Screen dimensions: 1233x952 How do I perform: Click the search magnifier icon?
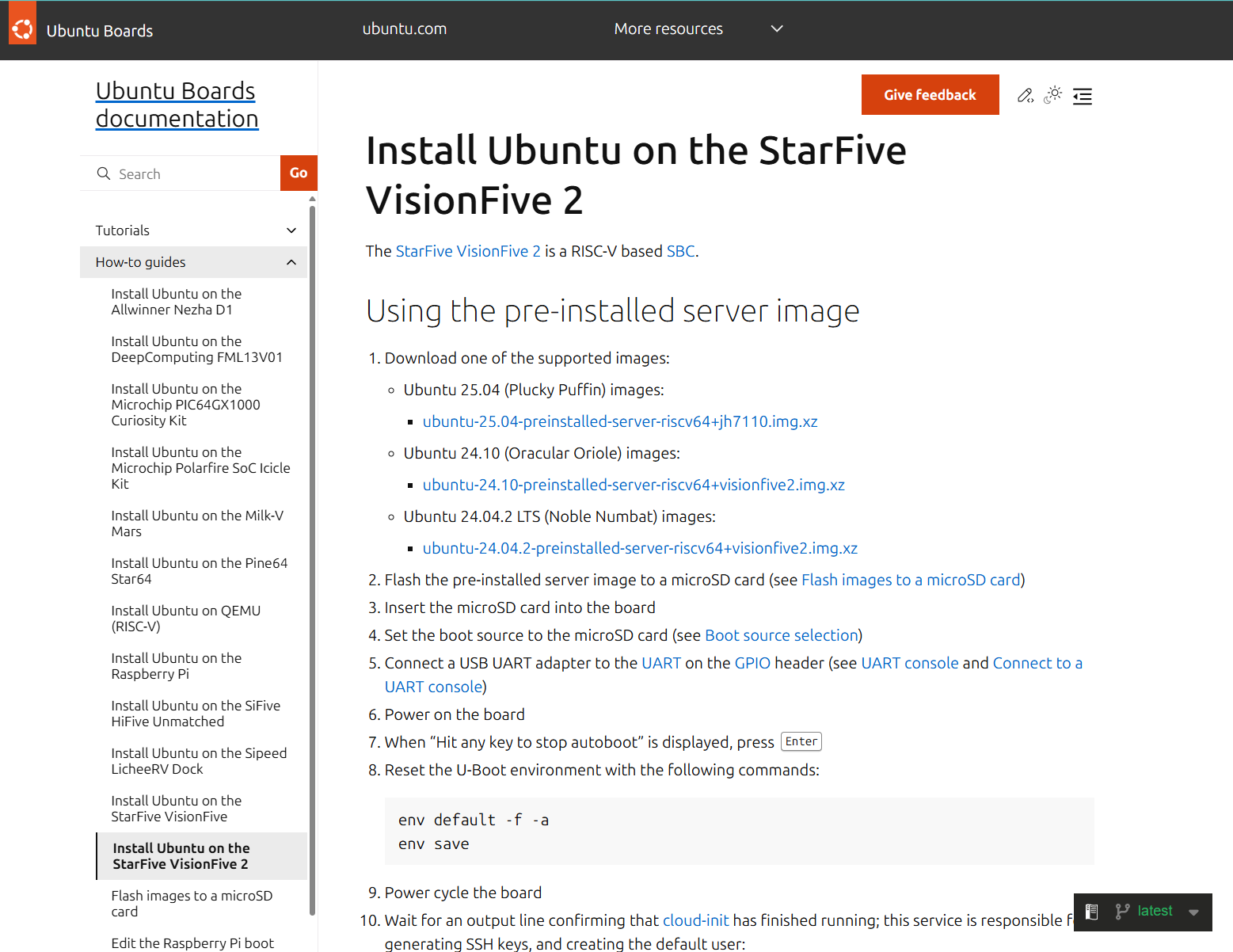(x=104, y=173)
